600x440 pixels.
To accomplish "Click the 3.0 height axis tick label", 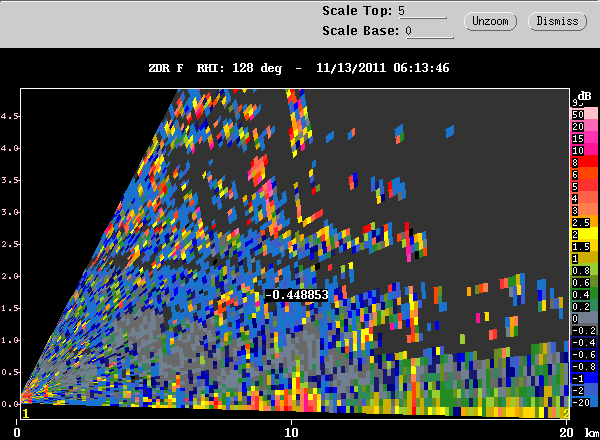I will (9, 212).
